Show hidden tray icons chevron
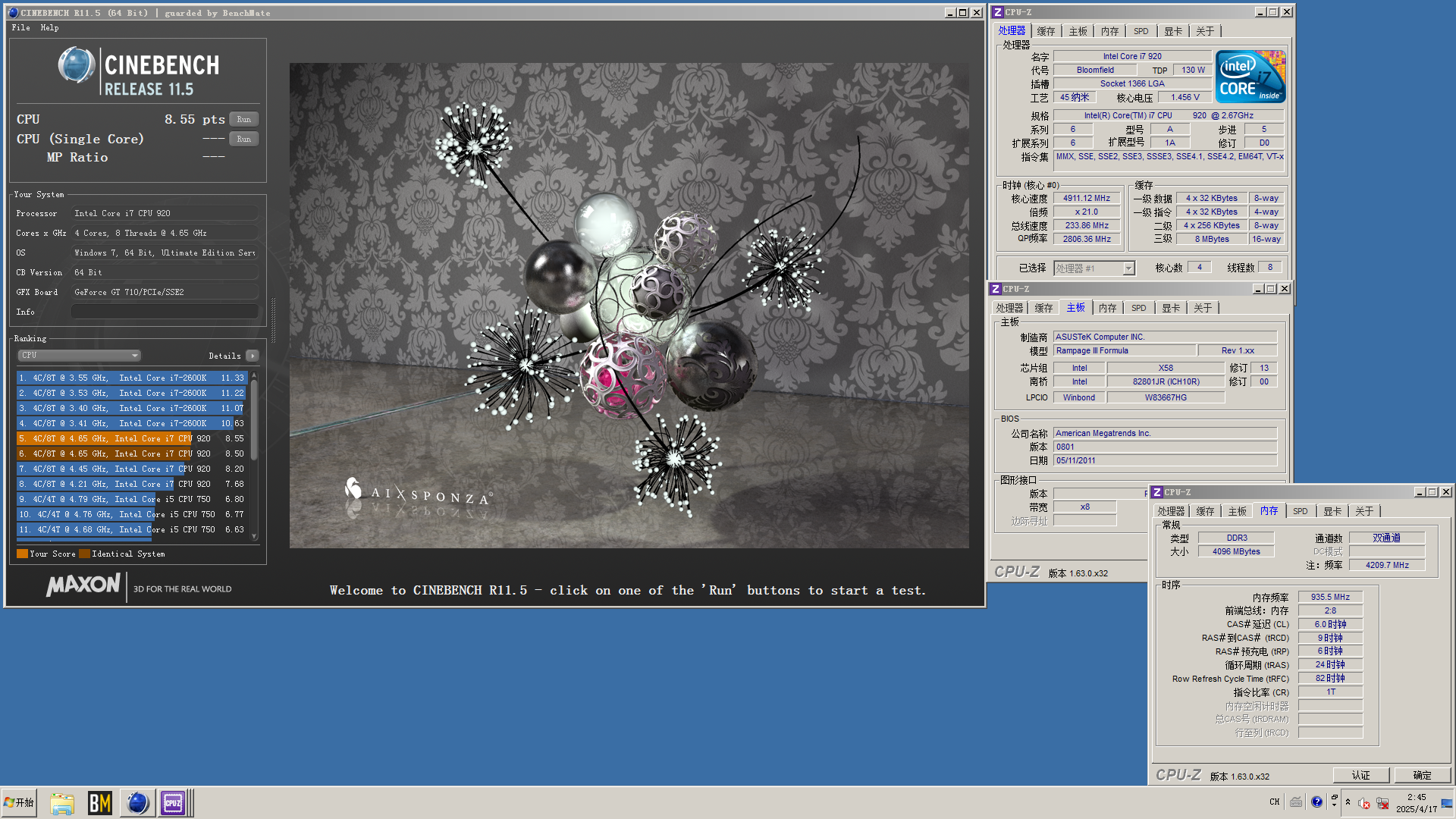The height and width of the screenshot is (819, 1456). click(x=1348, y=802)
